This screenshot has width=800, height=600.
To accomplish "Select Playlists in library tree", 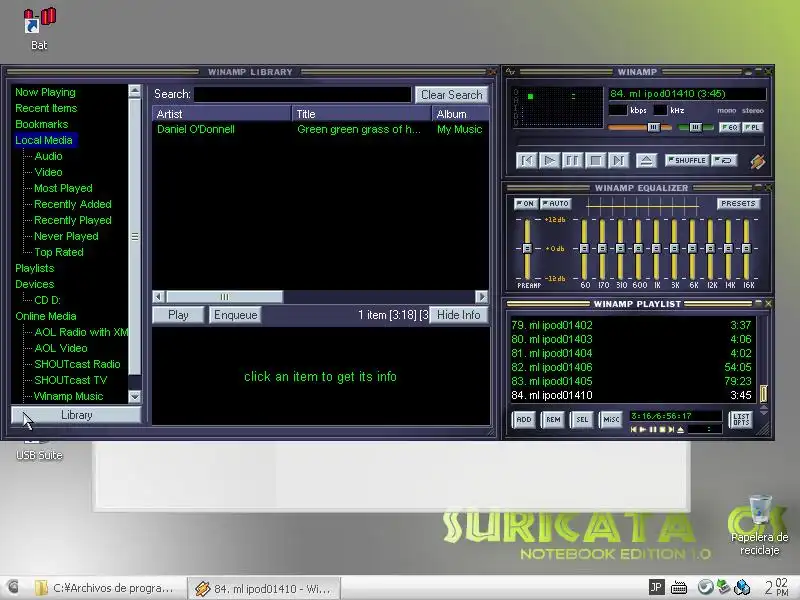I will click(35, 268).
